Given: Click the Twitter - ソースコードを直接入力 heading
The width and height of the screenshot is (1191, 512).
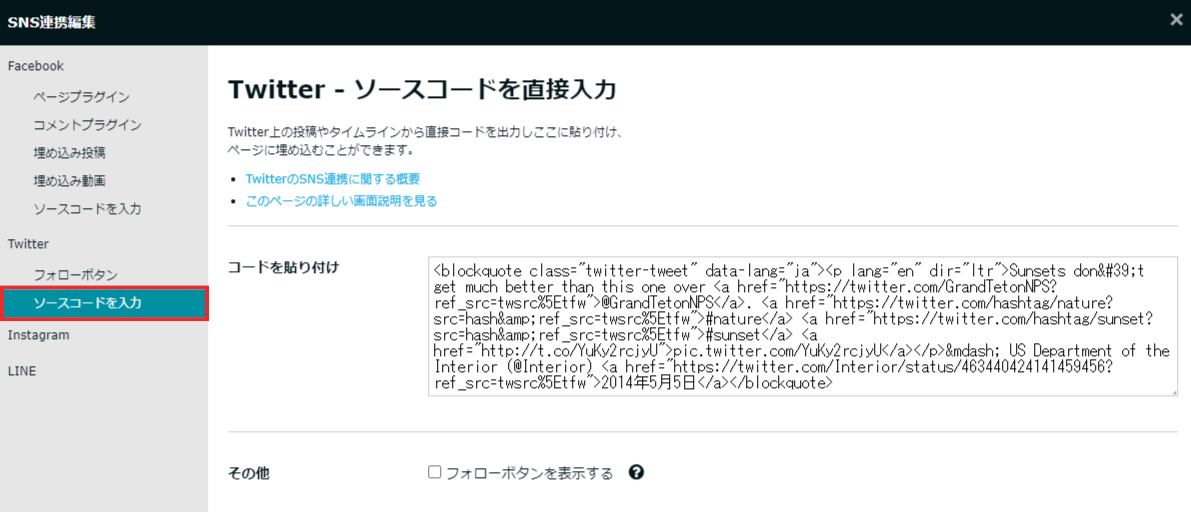Looking at the screenshot, I should pos(422,89).
